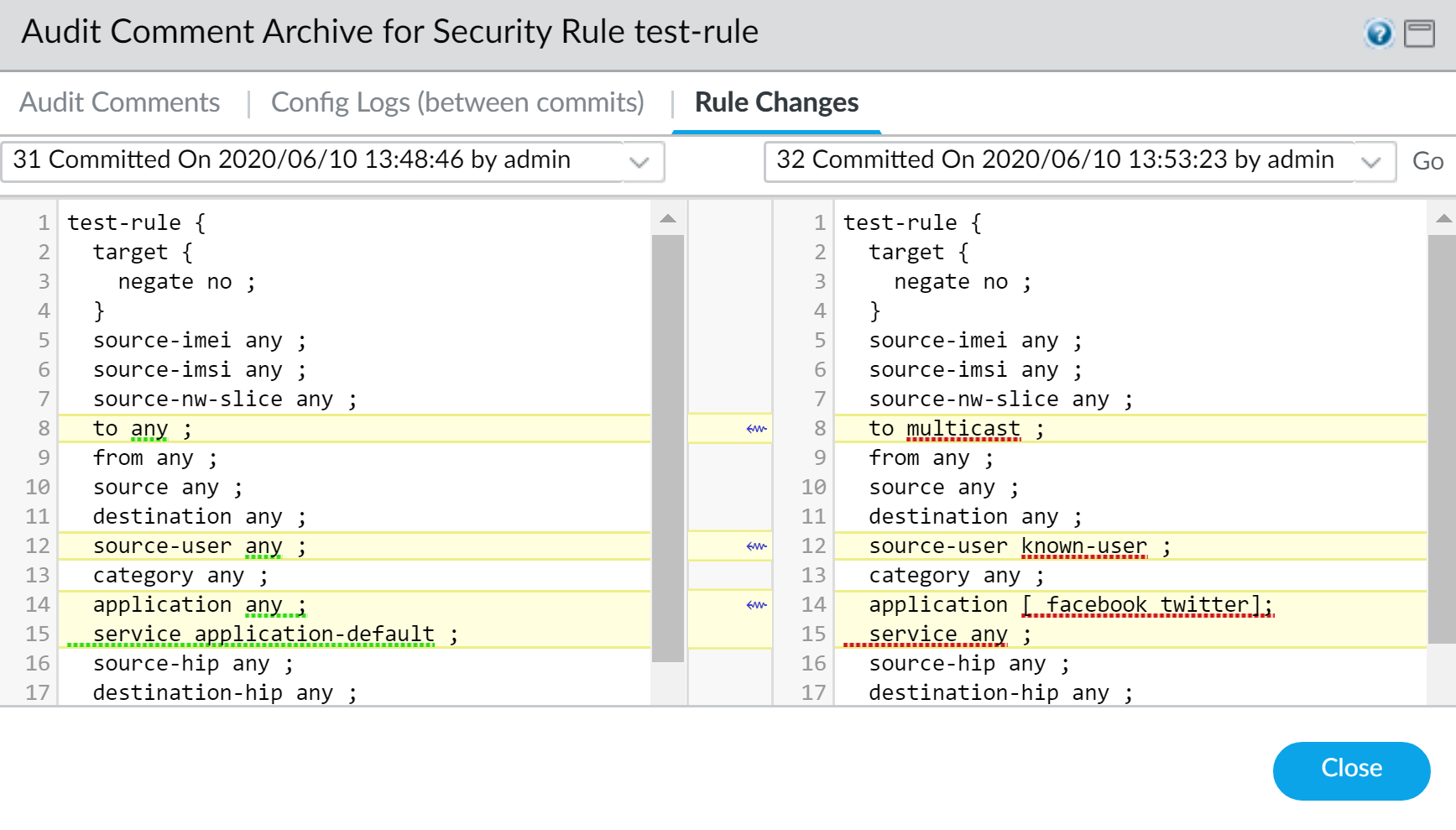Open the commit 31 version dropdown
Screen dimensions: 1456x830
point(639,162)
